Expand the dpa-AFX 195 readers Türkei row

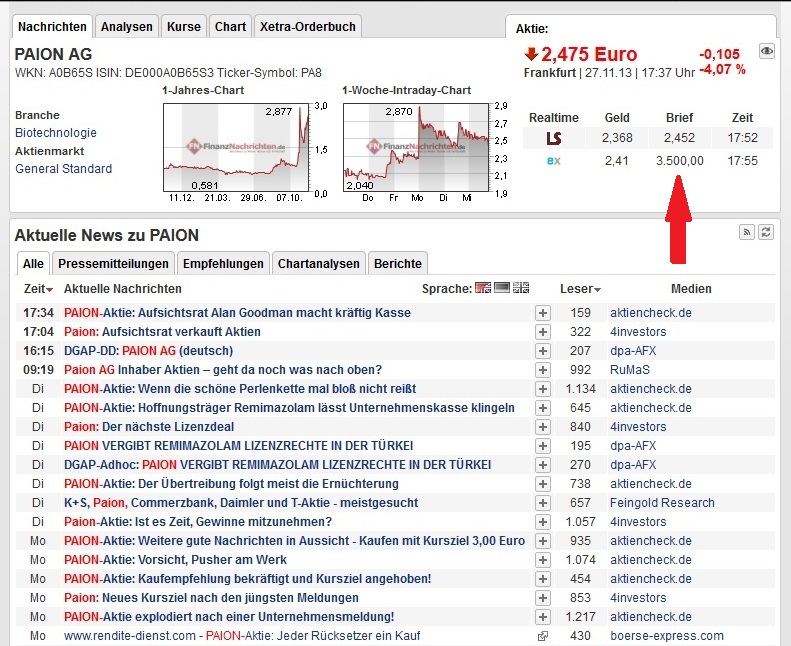(x=543, y=446)
